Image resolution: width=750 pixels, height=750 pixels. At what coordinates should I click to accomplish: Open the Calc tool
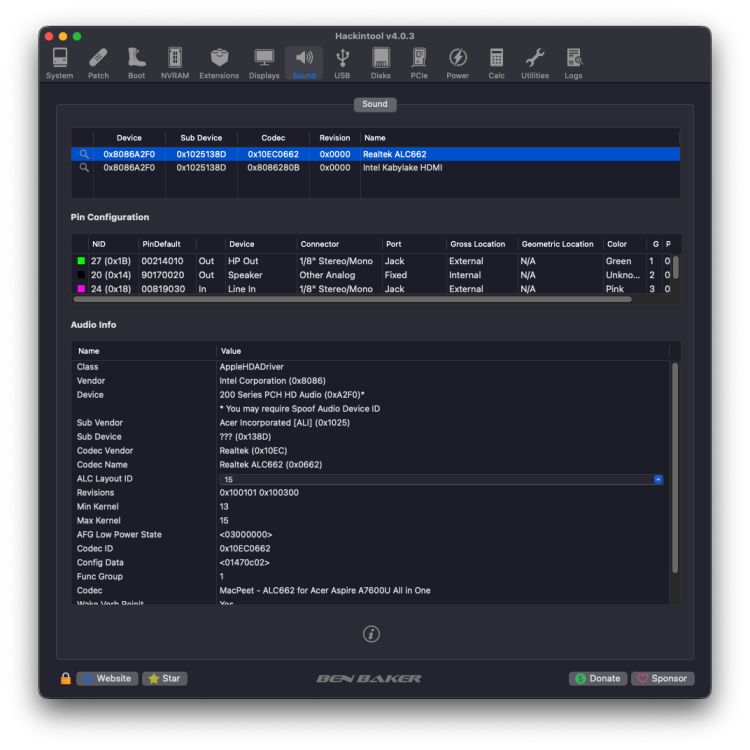tap(496, 63)
